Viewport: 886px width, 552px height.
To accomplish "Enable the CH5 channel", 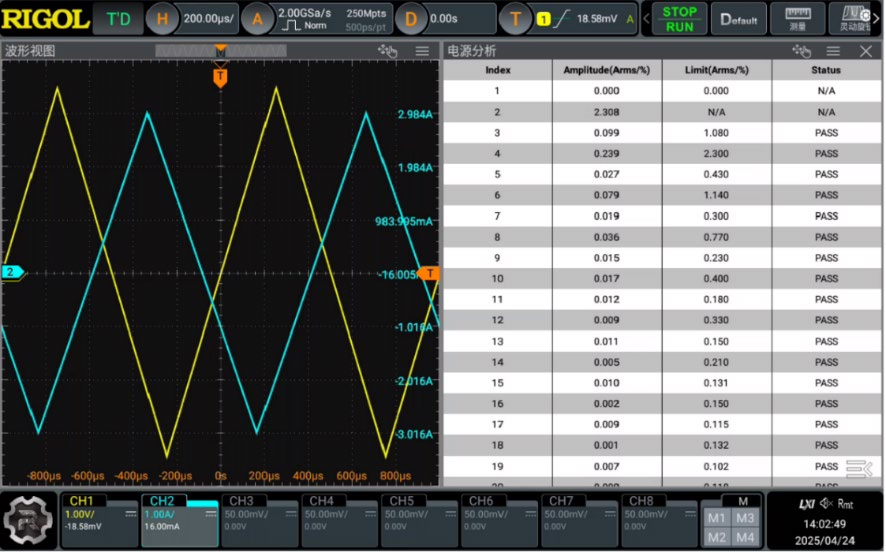I will tap(401, 501).
